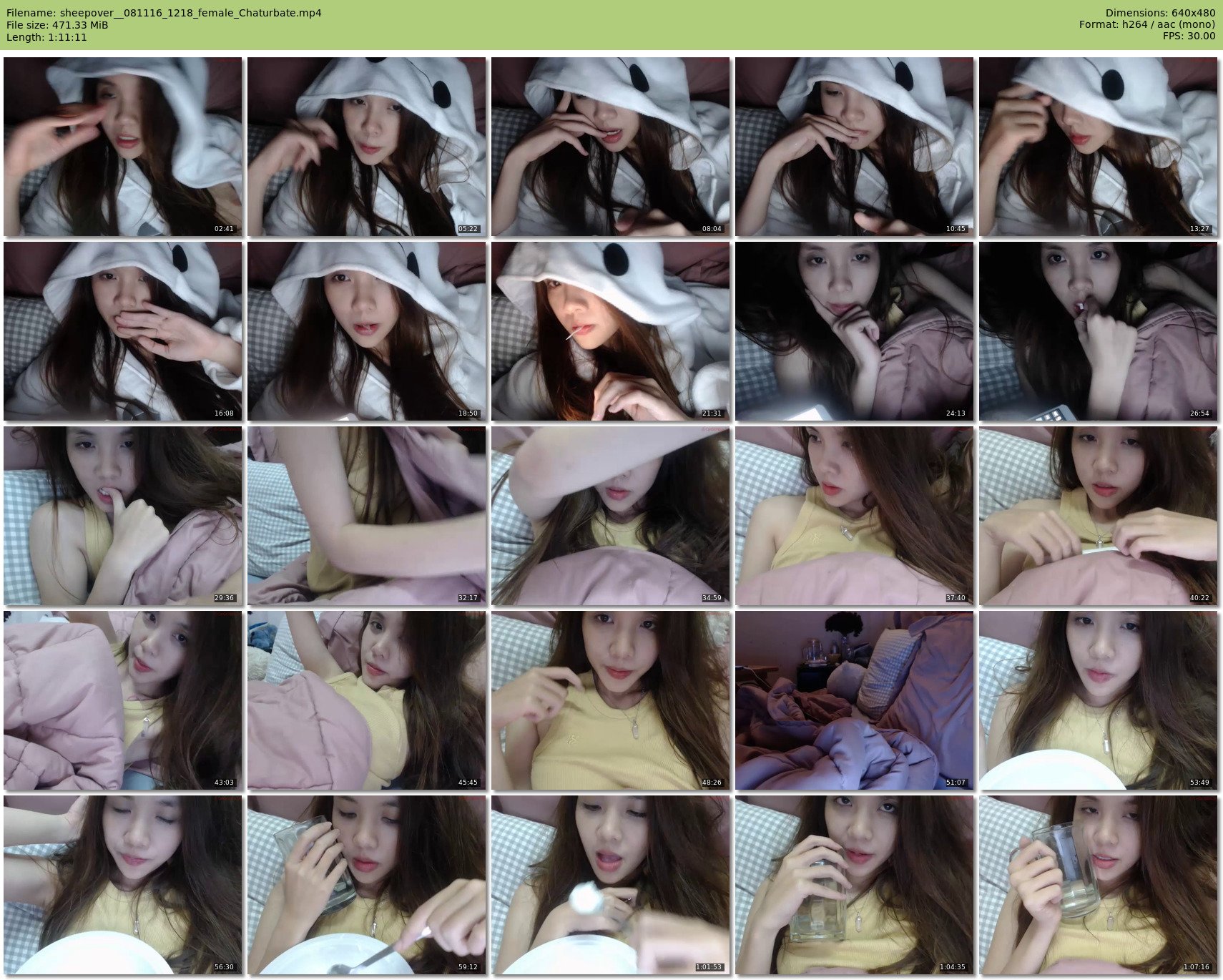Select the preview stamped 48:26
1223x980 pixels.
coord(610,700)
